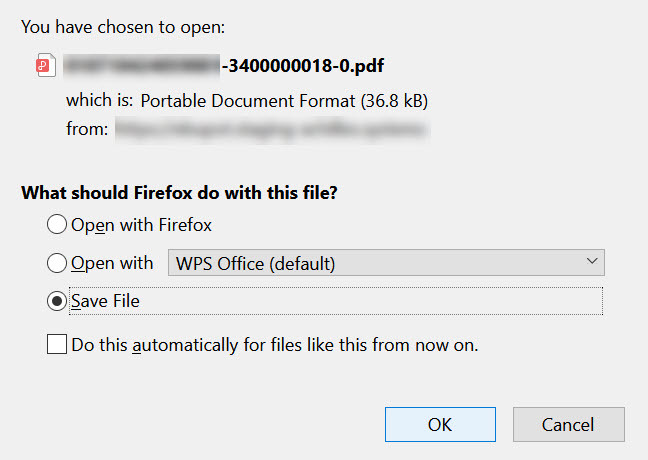Click the 'which is:' label

tap(100, 100)
